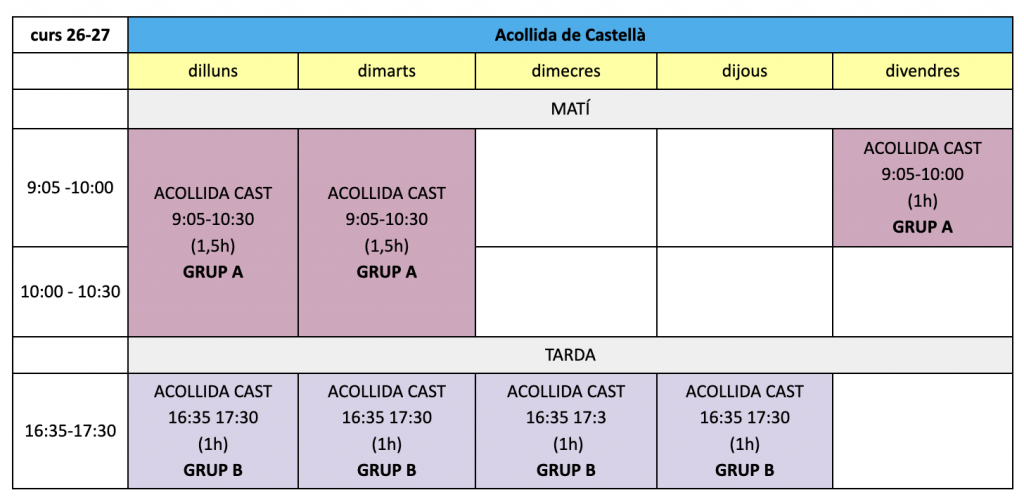Select the dilluns column header

214,71
